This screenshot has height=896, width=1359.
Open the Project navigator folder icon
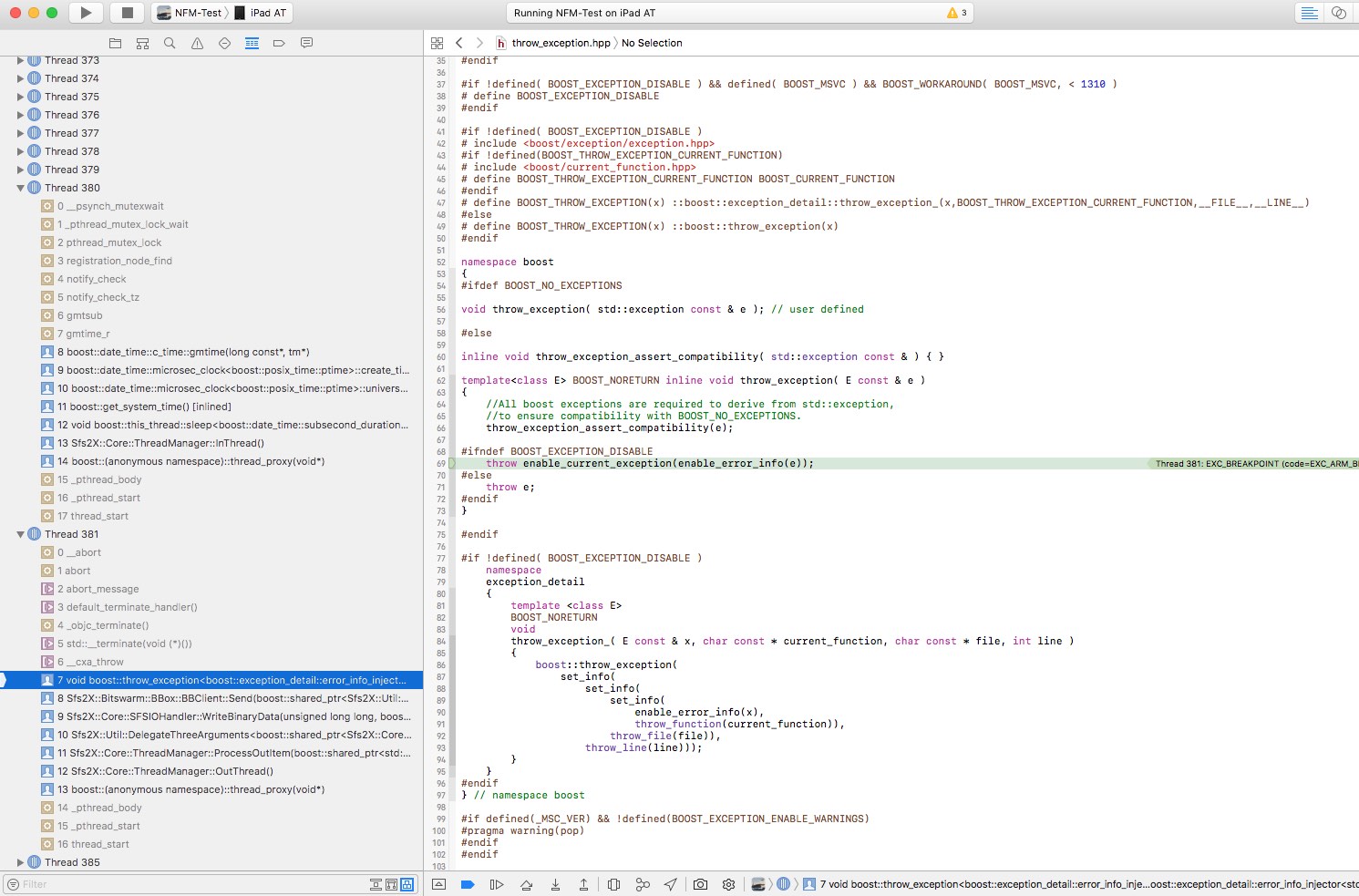(x=115, y=43)
